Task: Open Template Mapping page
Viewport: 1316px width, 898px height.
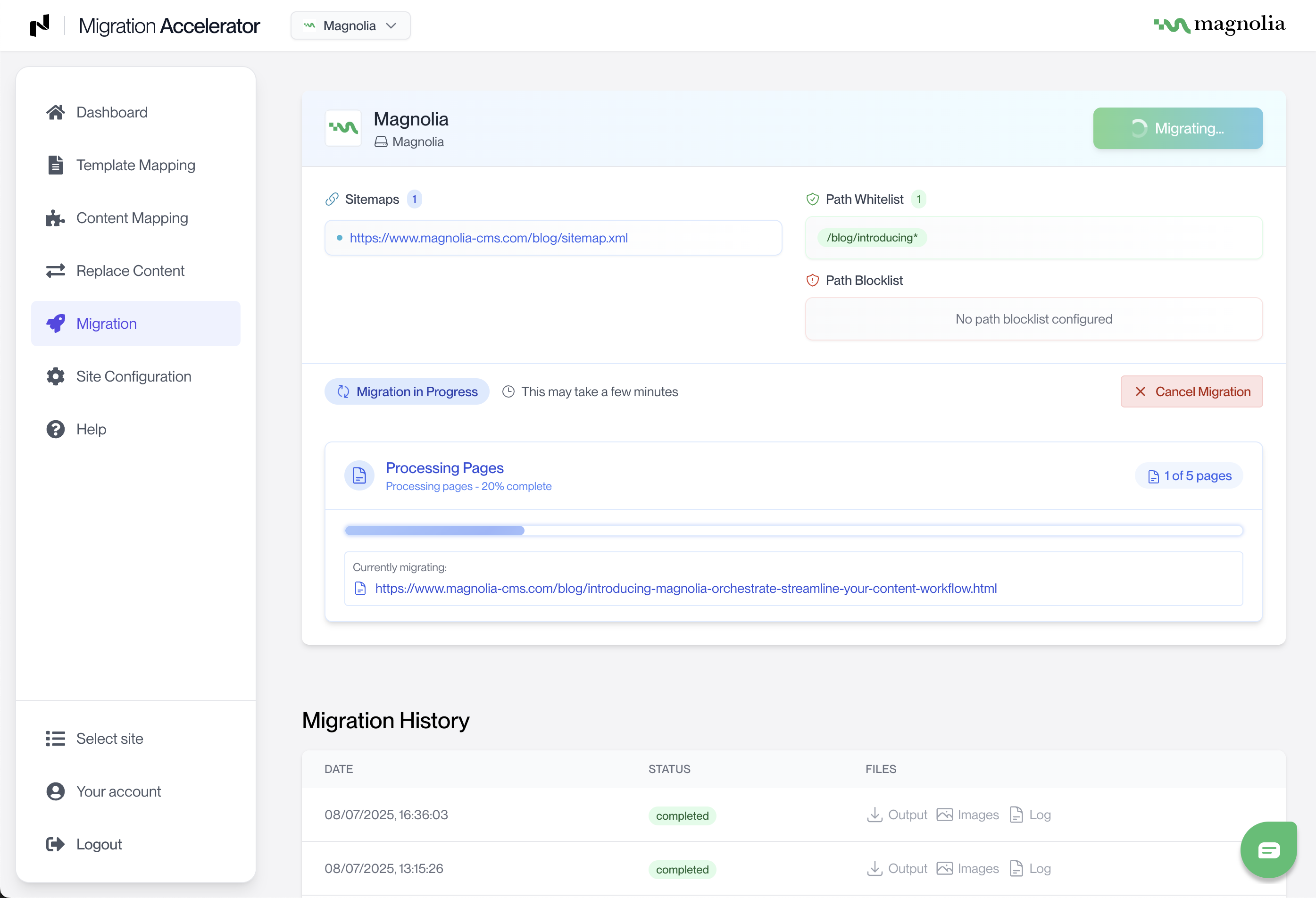Action: point(136,165)
